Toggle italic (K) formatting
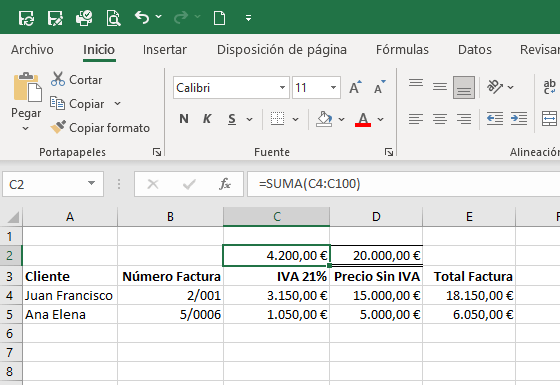Screen dimensions: 560x385 click(207, 119)
